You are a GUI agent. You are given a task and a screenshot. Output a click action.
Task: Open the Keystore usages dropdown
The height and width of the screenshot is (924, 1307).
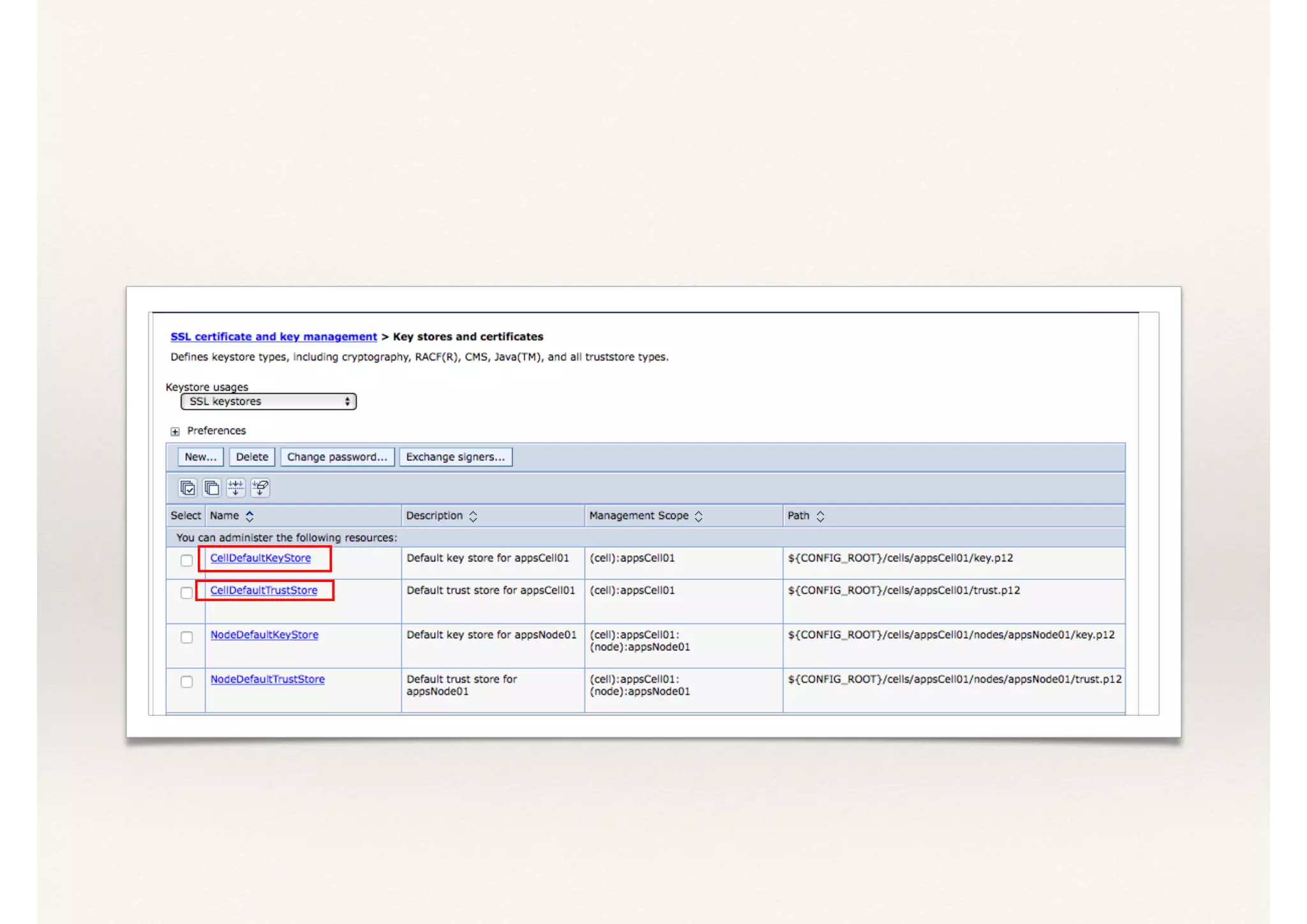click(268, 401)
